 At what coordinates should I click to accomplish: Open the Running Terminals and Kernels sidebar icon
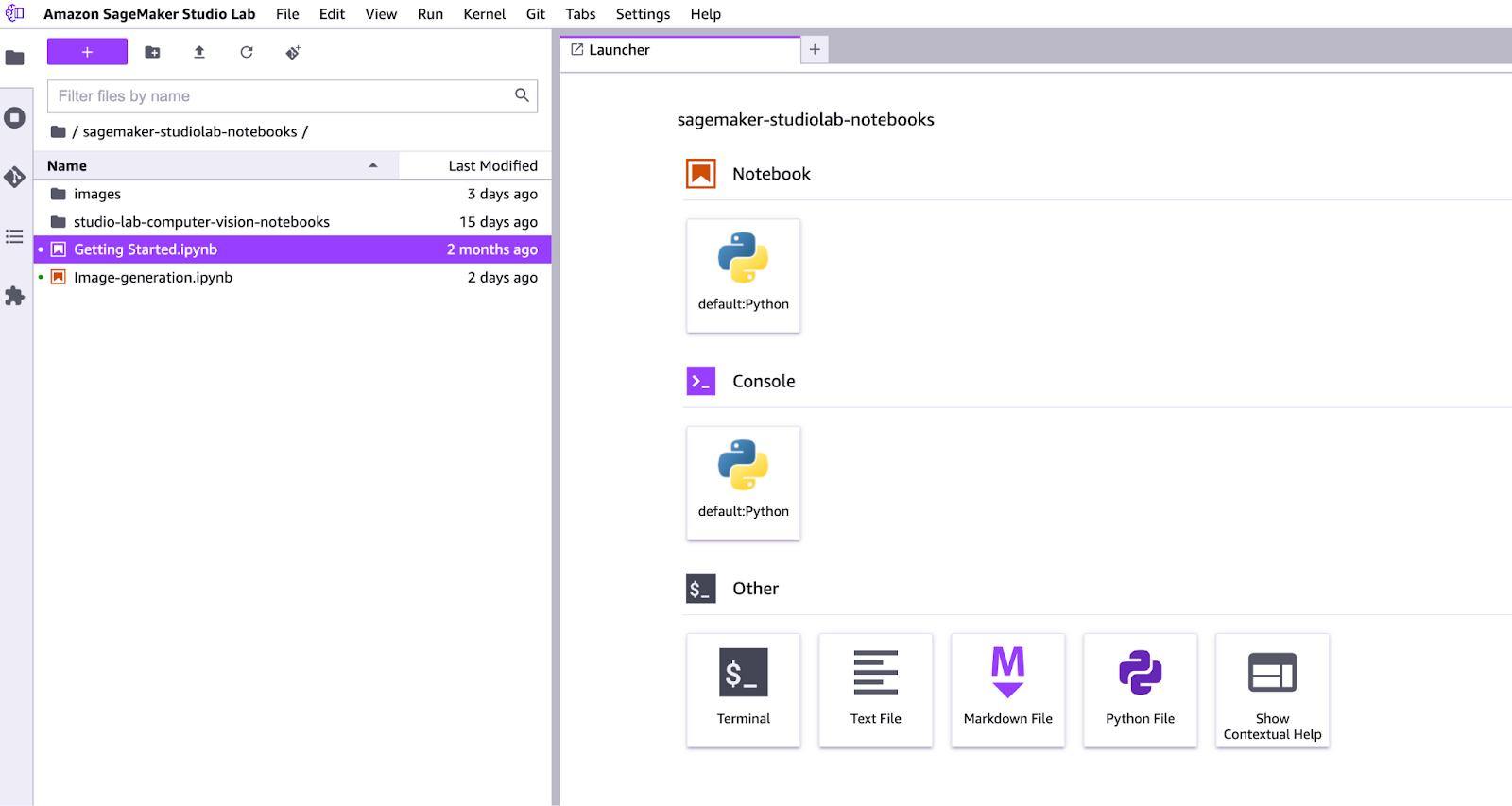pyautogui.click(x=15, y=118)
